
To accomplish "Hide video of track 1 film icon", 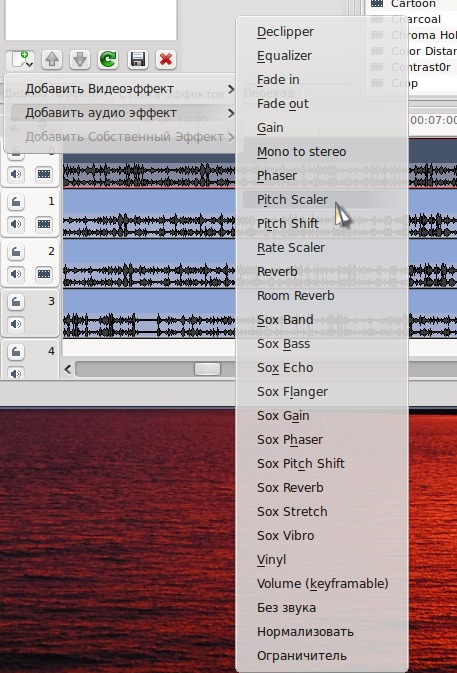I will 44,224.
